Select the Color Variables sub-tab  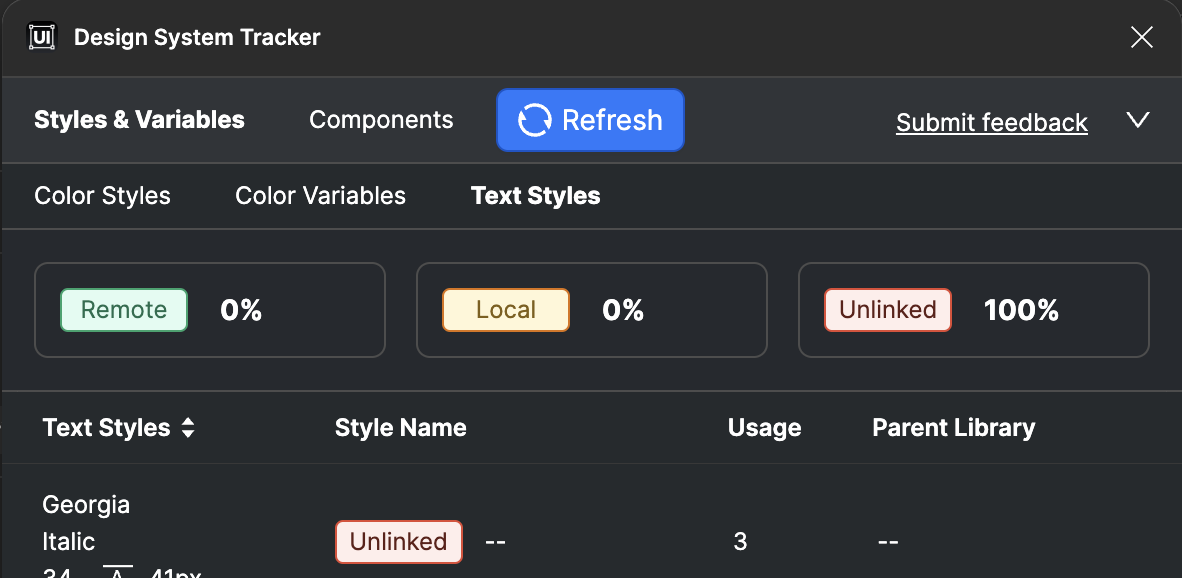tap(320, 196)
